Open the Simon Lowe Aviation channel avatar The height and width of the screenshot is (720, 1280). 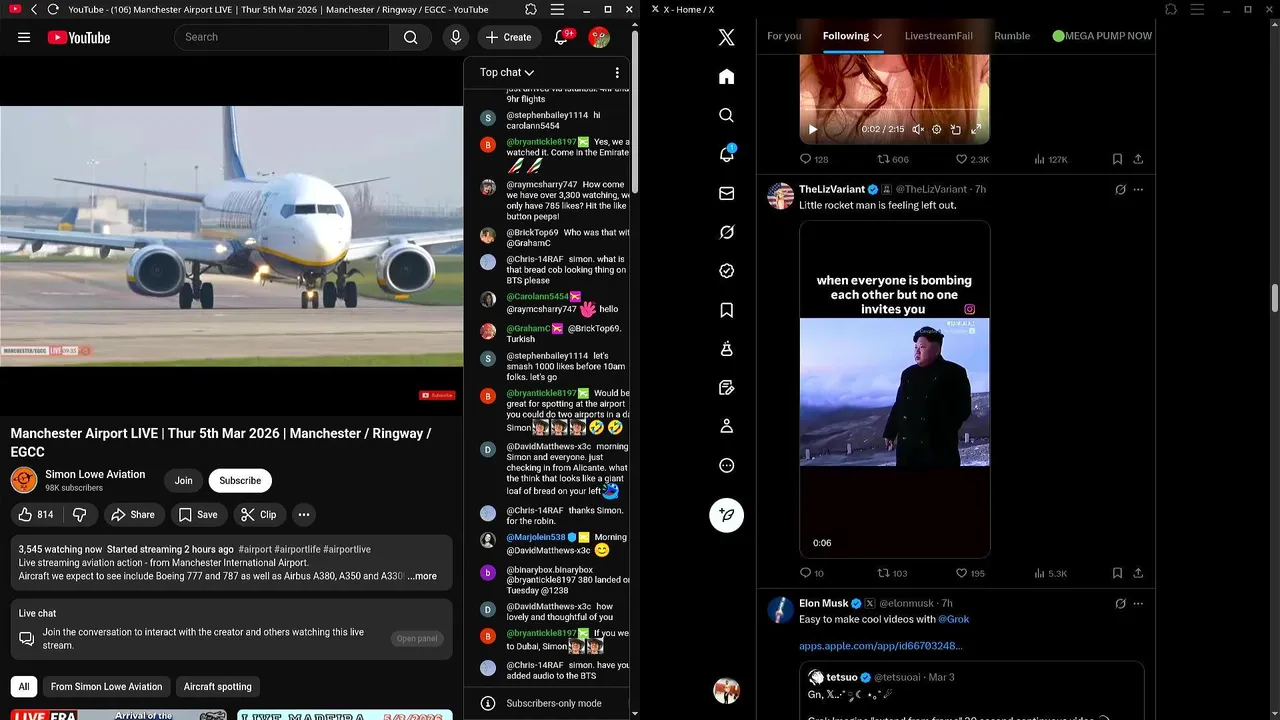coord(24,481)
